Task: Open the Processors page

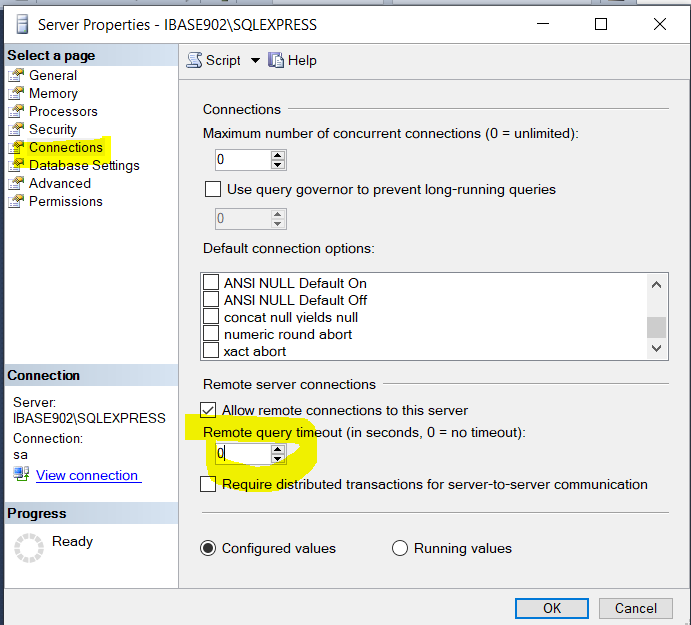Action: coord(63,111)
